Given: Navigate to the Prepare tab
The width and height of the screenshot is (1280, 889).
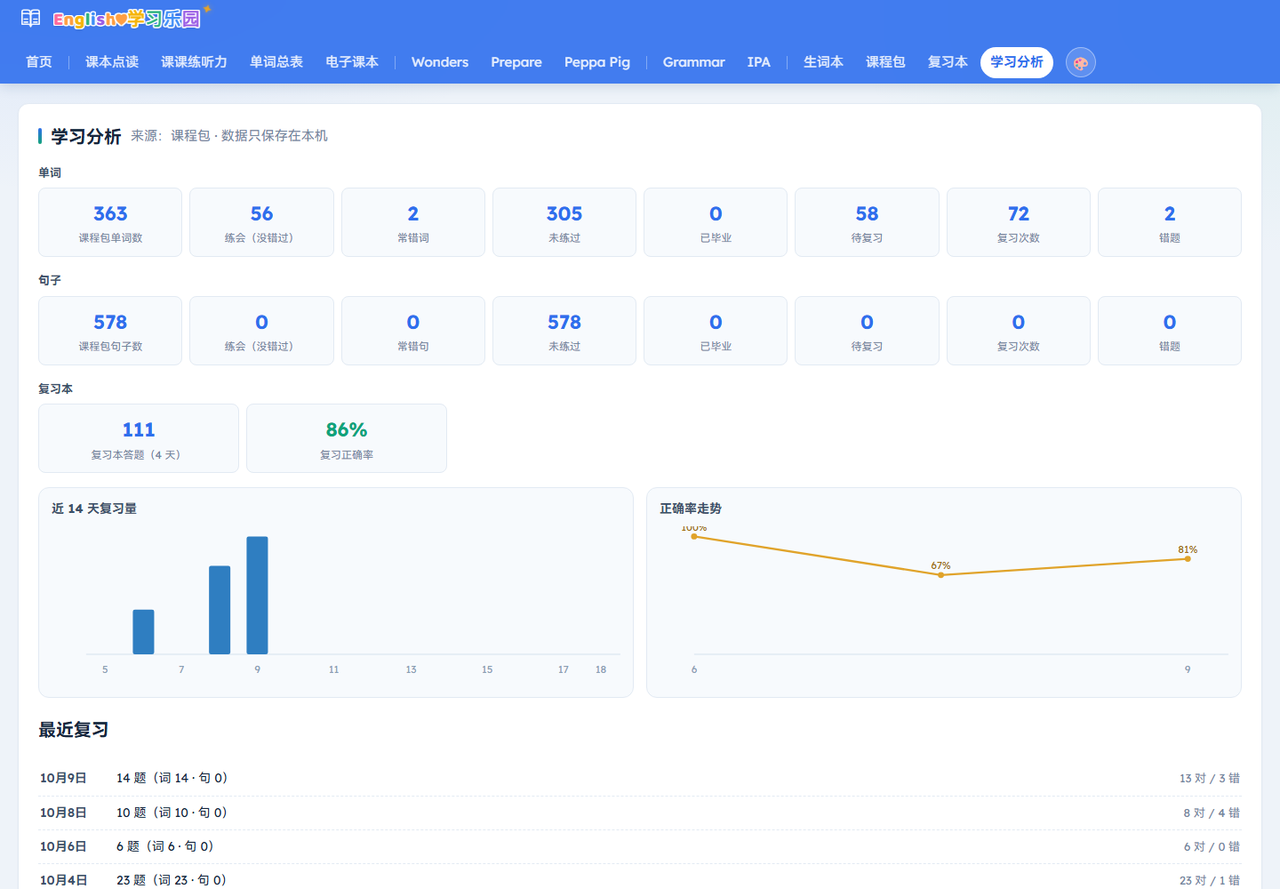Looking at the screenshot, I should (x=516, y=62).
